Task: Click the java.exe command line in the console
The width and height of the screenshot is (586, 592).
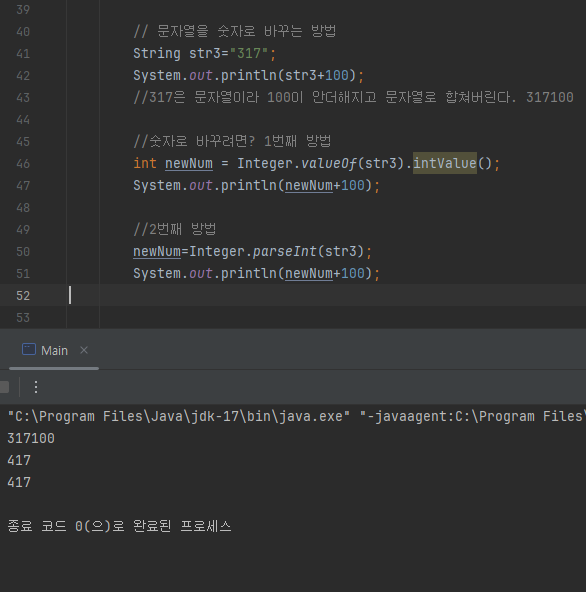Action: pyautogui.click(x=296, y=416)
